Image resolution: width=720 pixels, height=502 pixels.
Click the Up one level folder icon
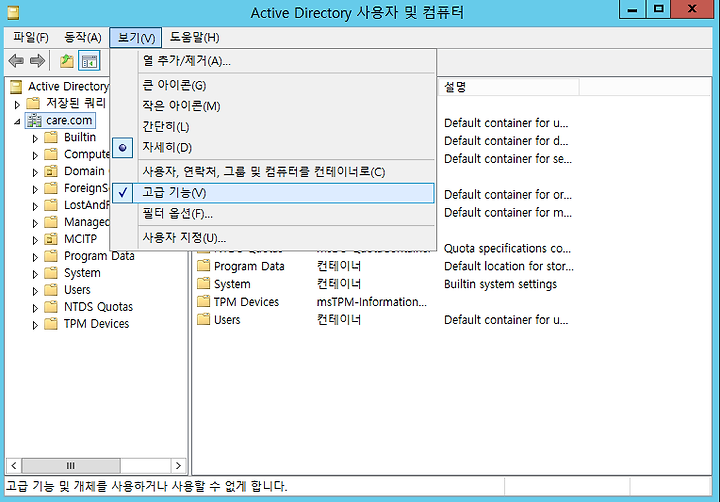[x=67, y=61]
